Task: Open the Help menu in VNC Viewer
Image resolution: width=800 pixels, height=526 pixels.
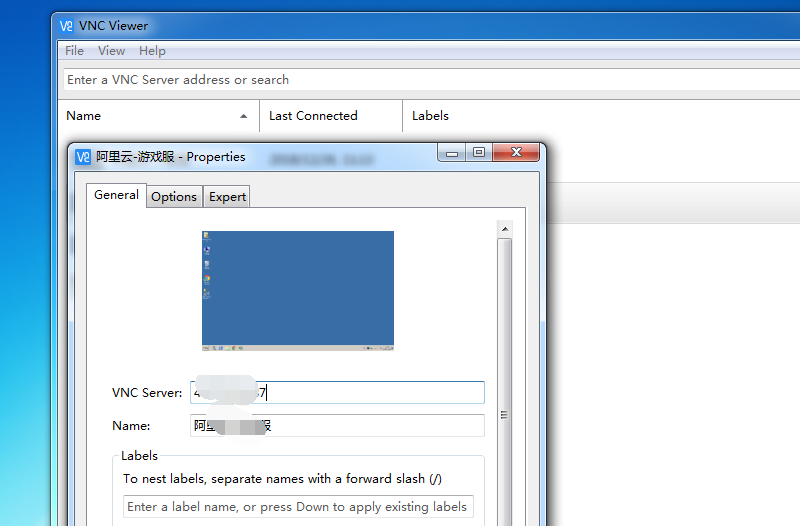Action: (x=152, y=51)
